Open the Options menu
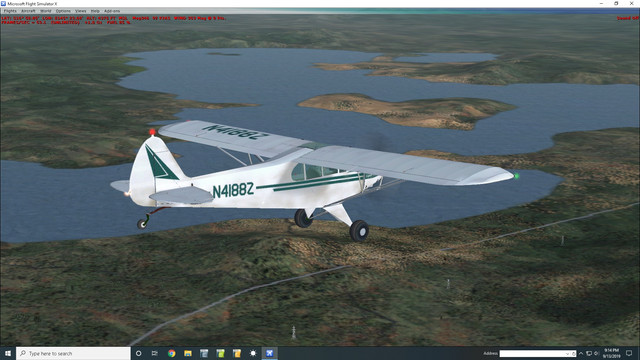This screenshot has width=640, height=360. [x=63, y=11]
